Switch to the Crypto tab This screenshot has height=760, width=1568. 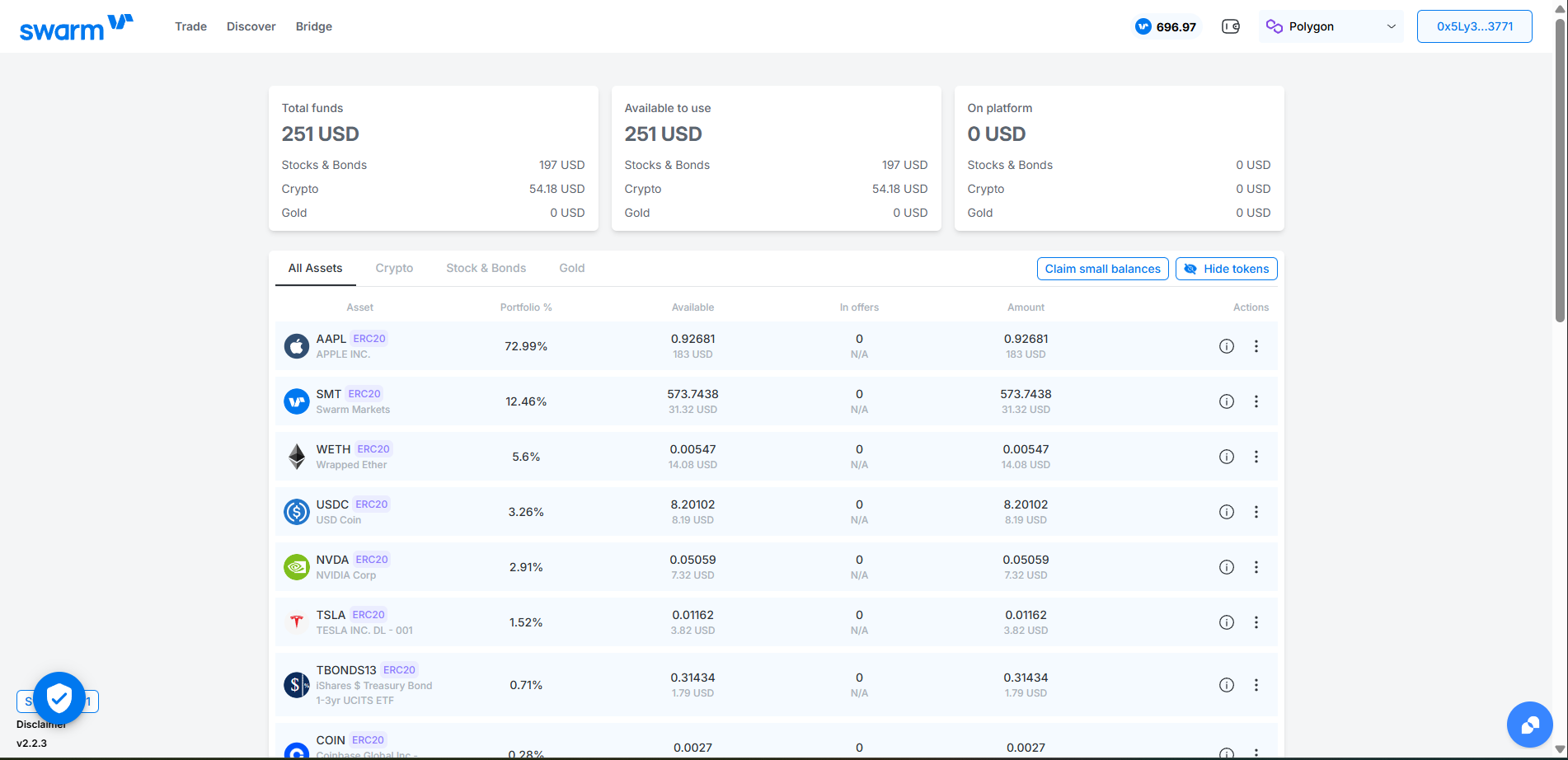(x=394, y=268)
